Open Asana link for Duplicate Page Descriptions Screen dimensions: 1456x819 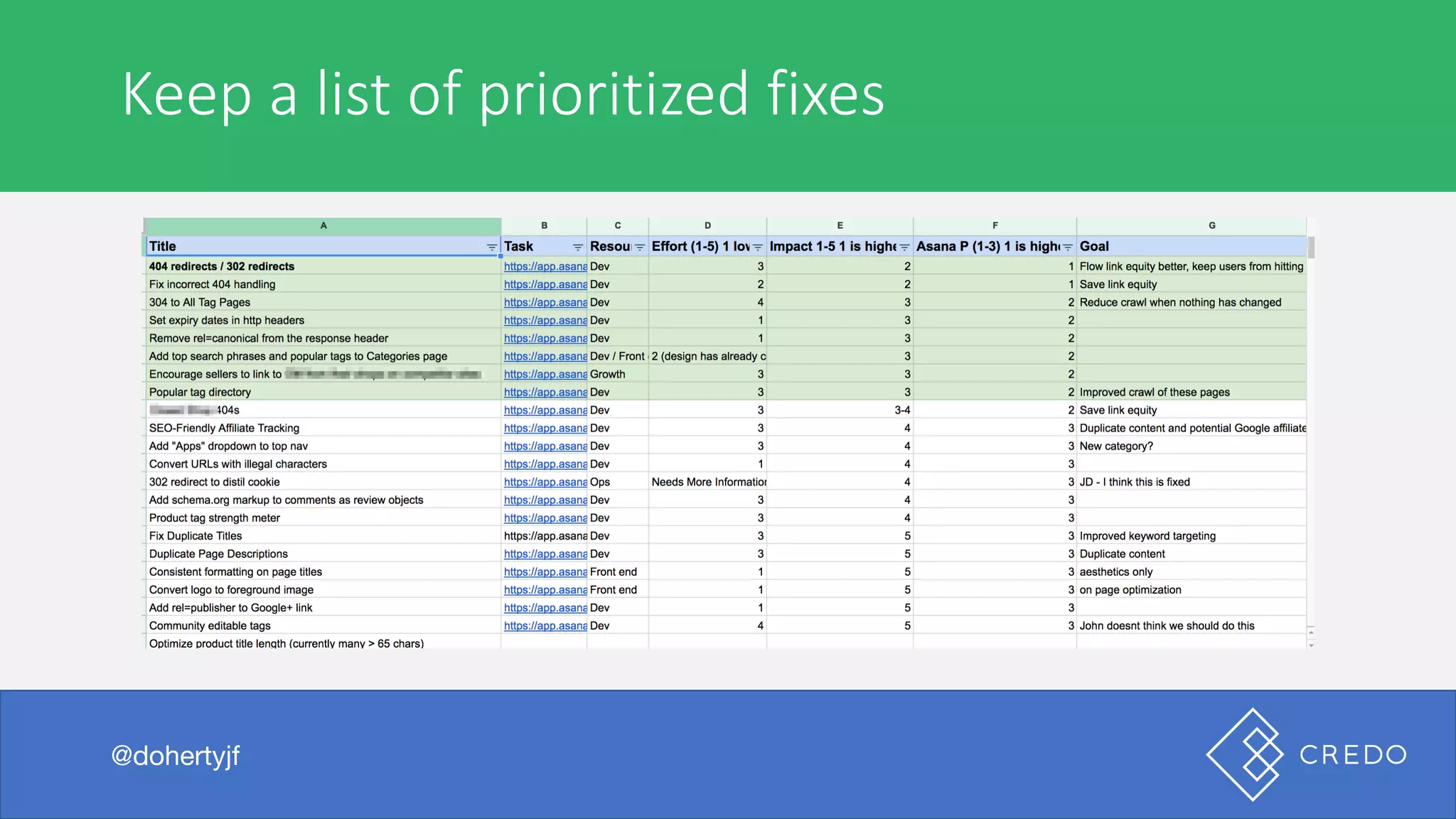(545, 554)
